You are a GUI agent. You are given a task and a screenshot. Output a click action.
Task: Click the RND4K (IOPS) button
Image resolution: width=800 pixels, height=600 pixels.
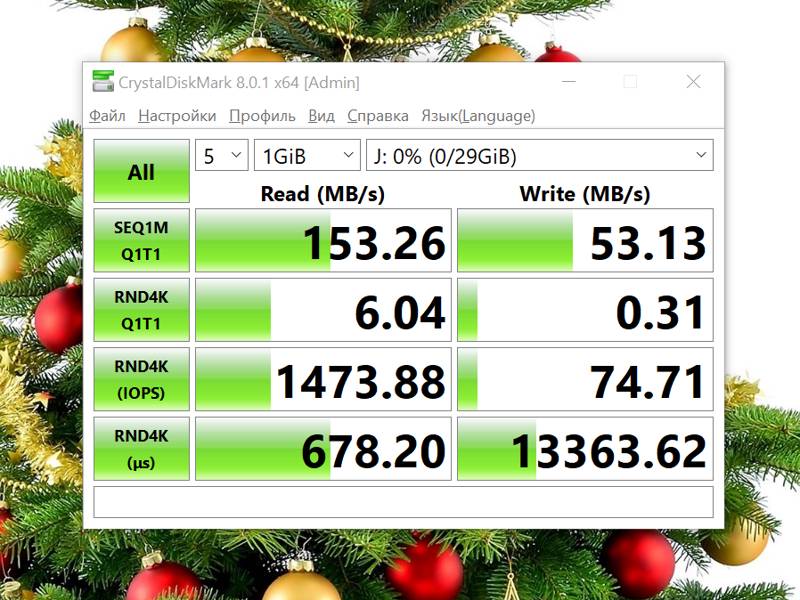click(x=141, y=380)
